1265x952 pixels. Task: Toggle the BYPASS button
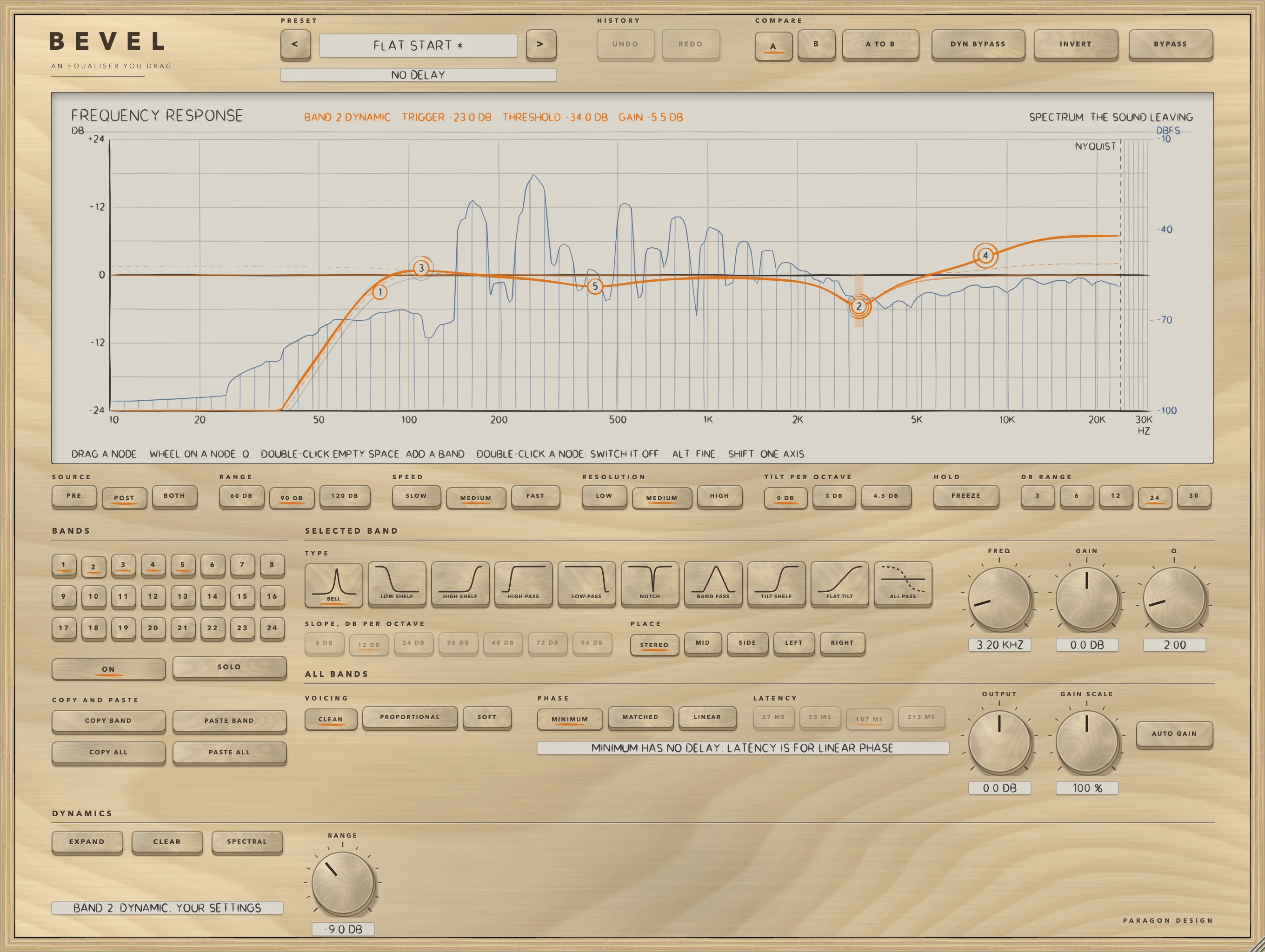pyautogui.click(x=1170, y=44)
